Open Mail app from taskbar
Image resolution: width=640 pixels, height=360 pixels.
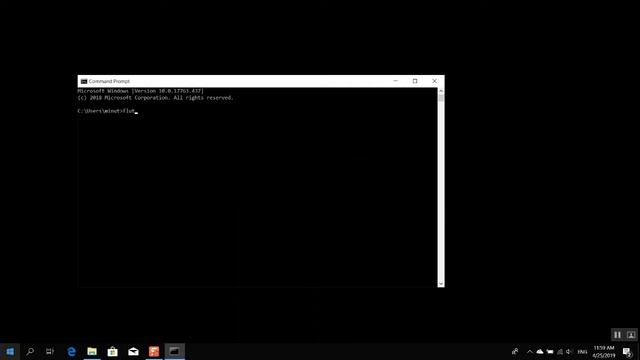point(133,351)
